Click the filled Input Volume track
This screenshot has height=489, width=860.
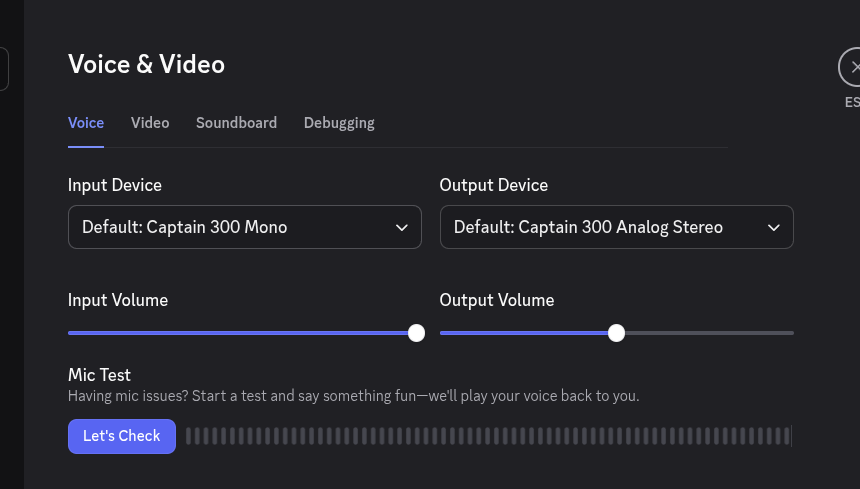point(240,333)
